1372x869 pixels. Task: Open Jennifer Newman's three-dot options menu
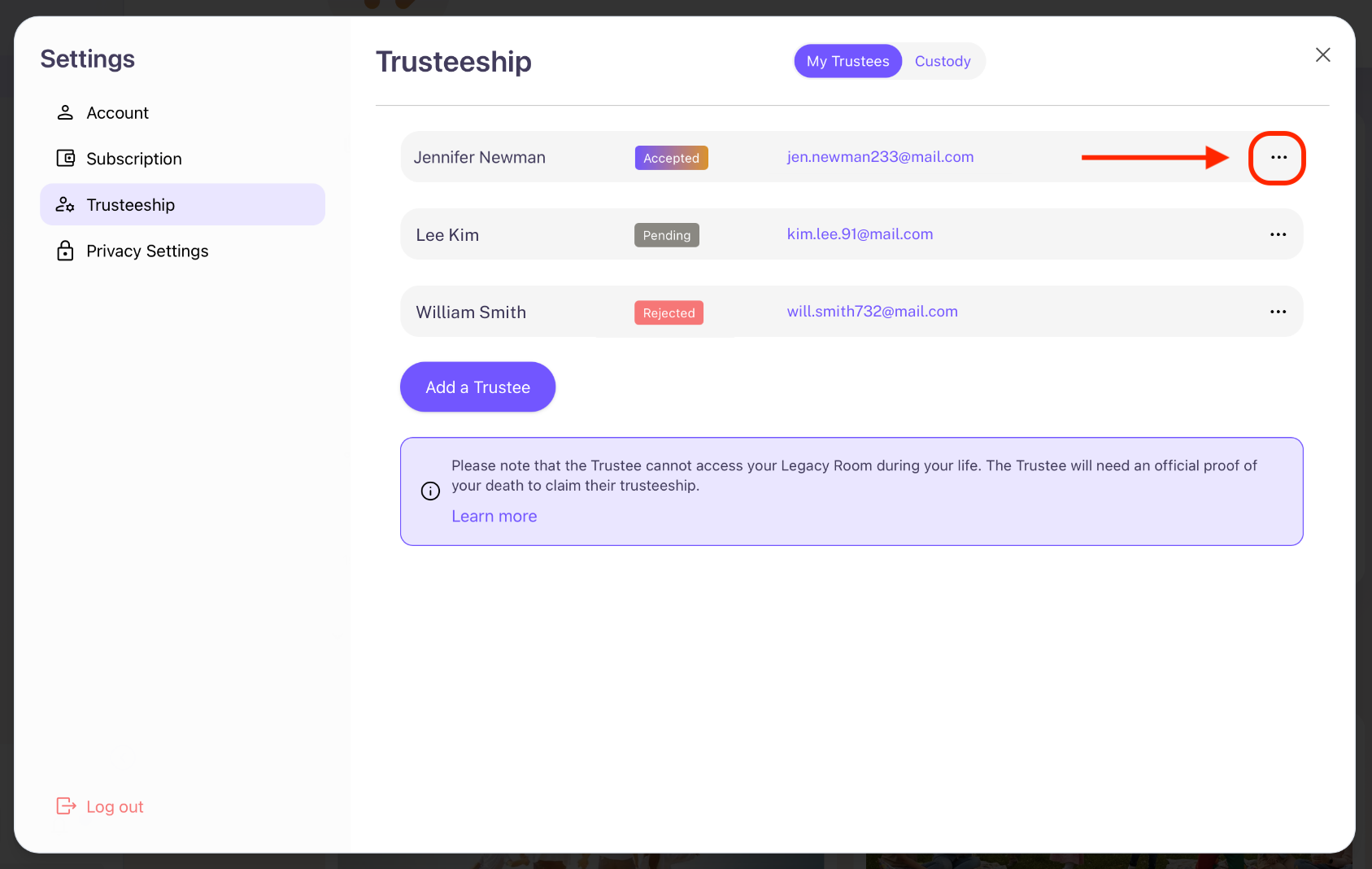coord(1278,157)
